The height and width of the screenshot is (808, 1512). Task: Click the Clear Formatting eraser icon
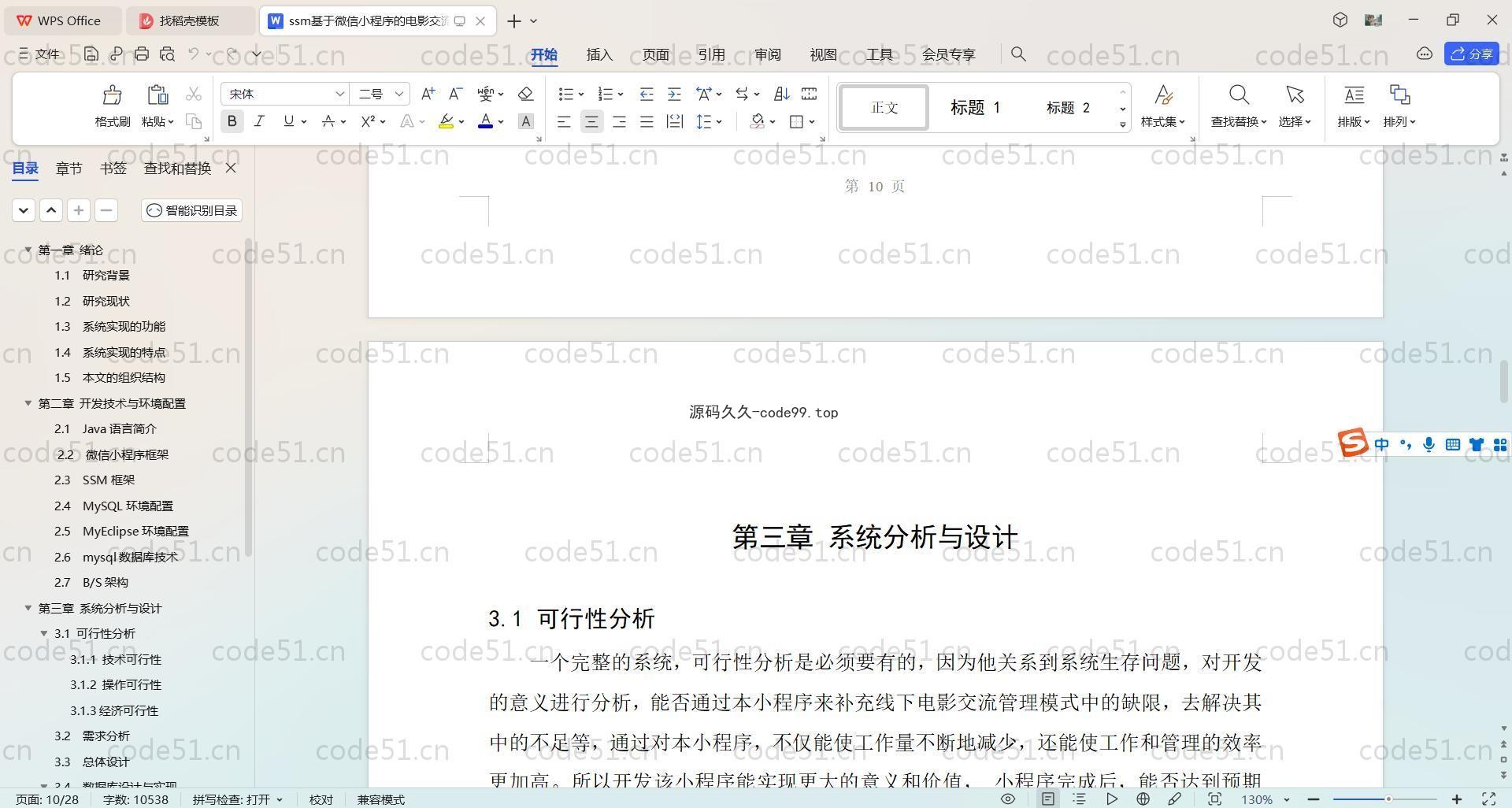[x=526, y=94]
